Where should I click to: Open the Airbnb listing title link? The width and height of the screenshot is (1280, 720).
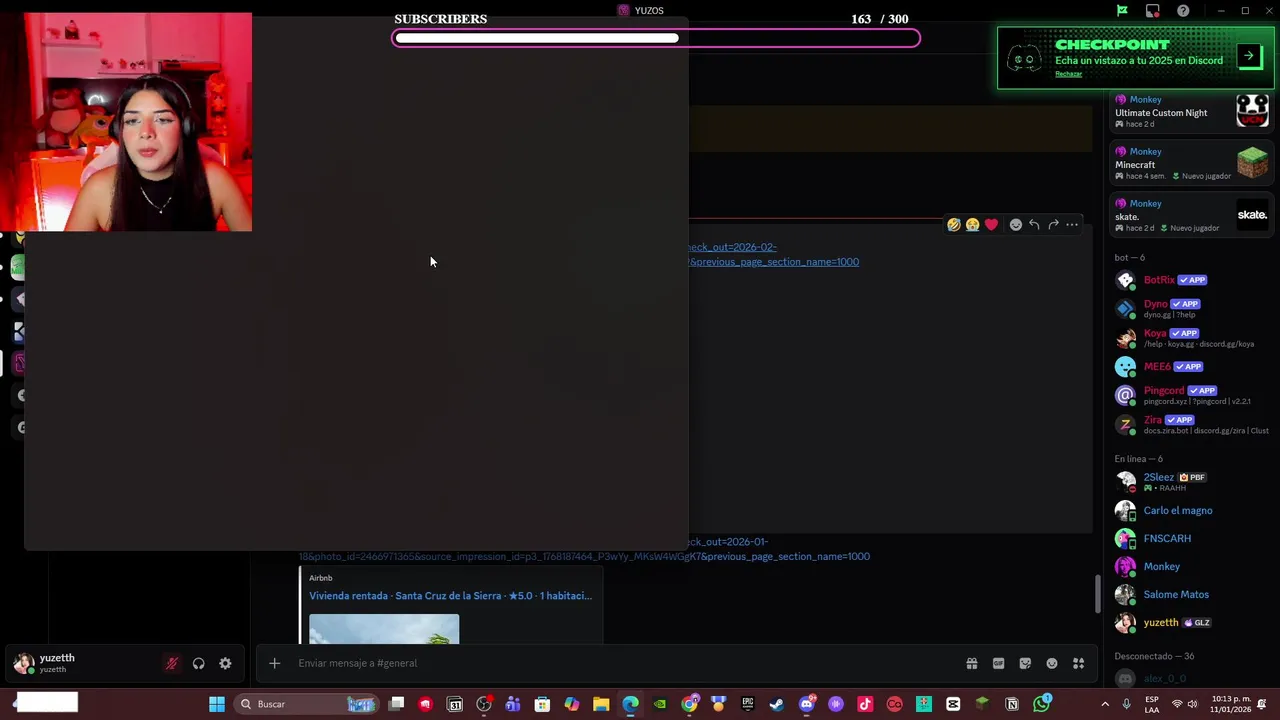(450, 596)
